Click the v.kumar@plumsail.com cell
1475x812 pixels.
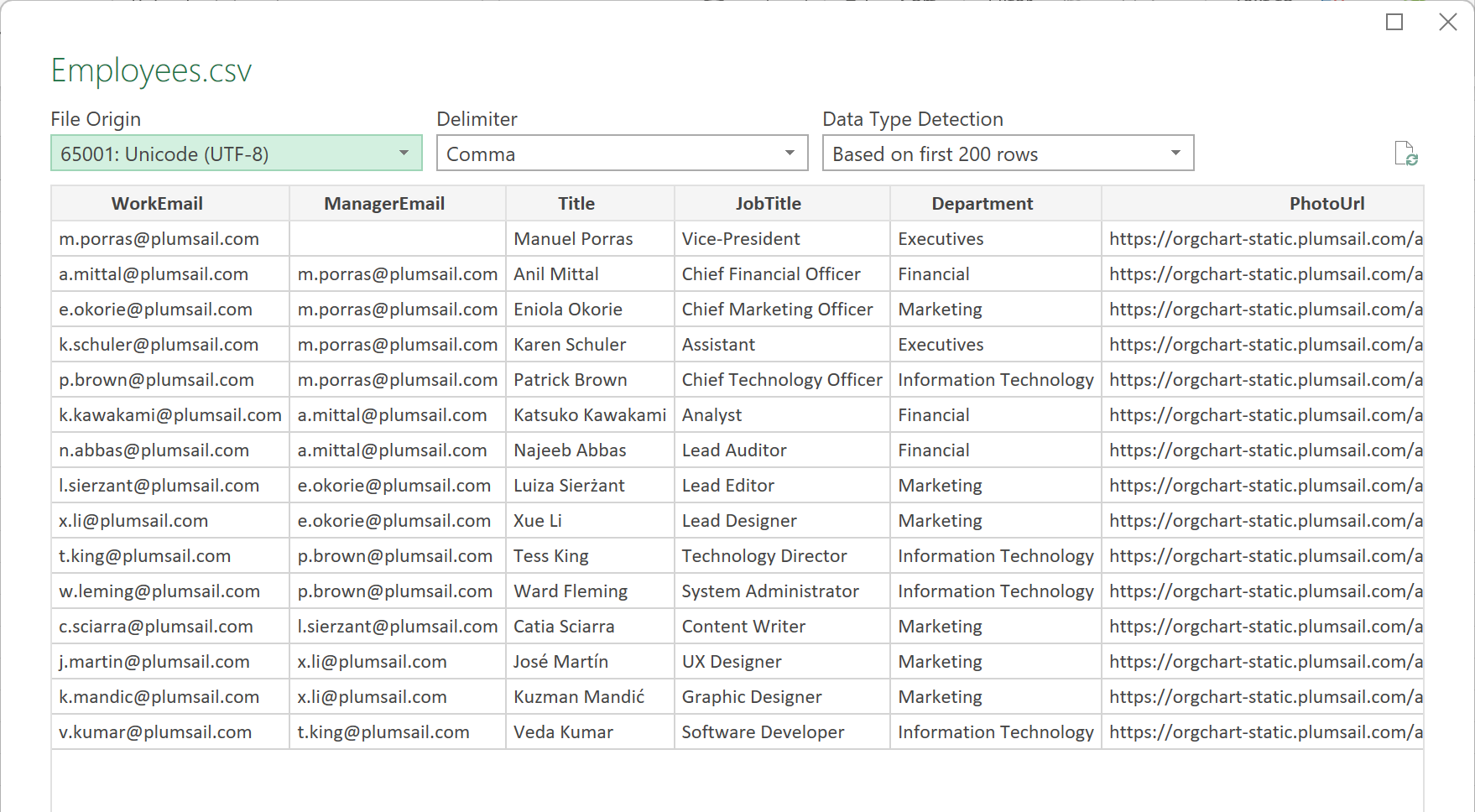170,732
